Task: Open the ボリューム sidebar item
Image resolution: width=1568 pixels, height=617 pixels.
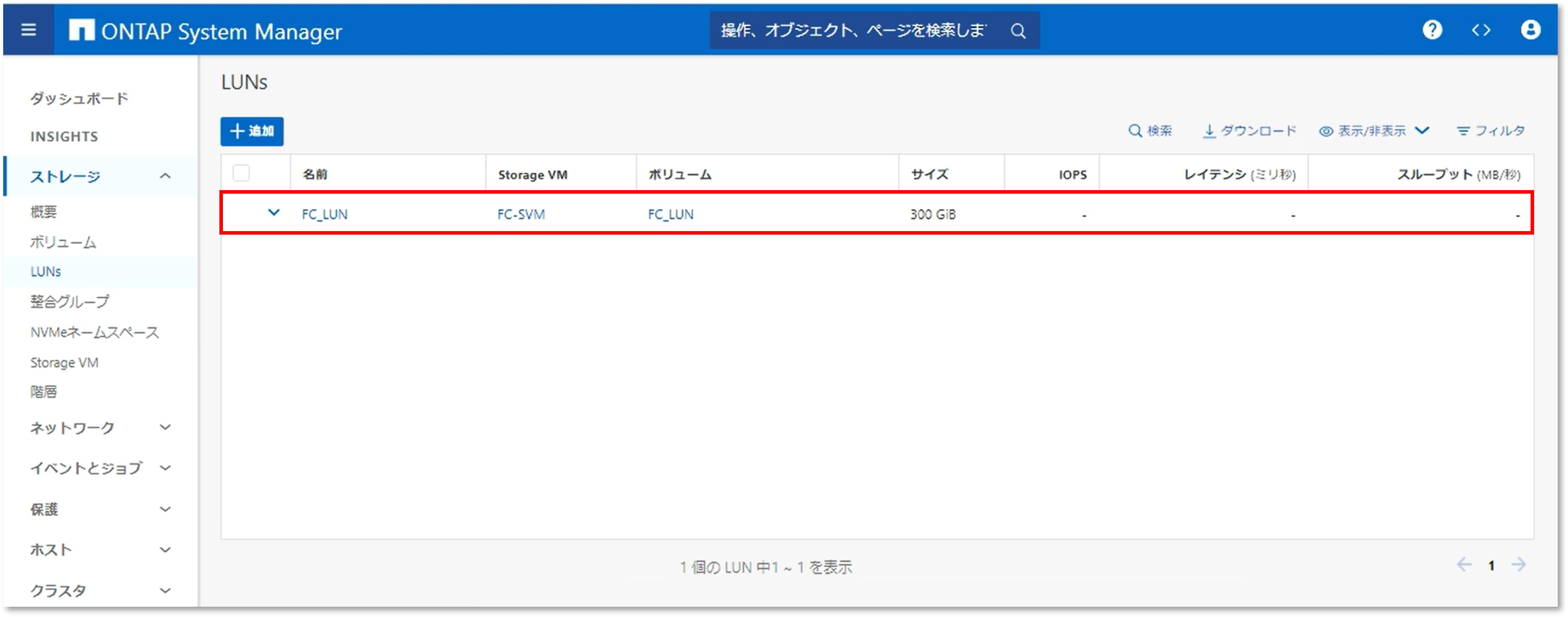Action: coord(63,242)
